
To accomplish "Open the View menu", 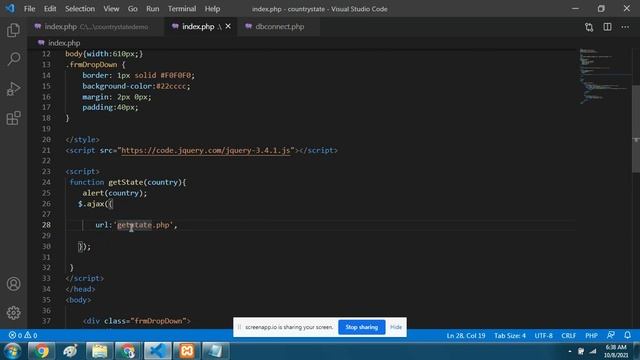I will (x=111, y=9).
